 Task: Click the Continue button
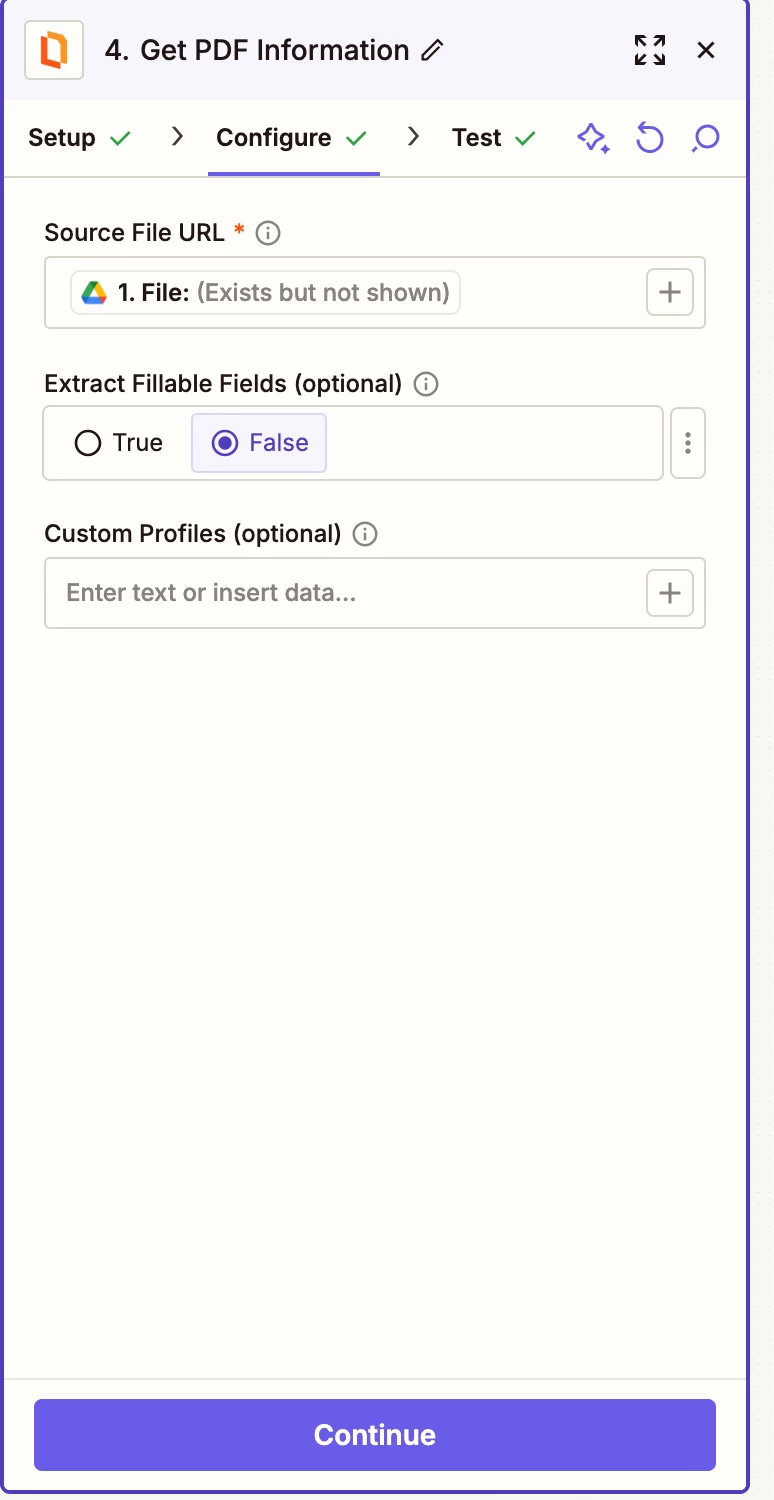(375, 1435)
